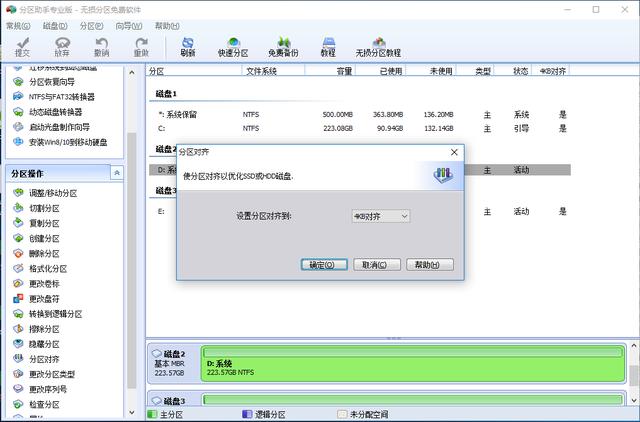The height and width of the screenshot is (422, 640).
Task: Open the 向导(W) menu
Action: [129, 26]
